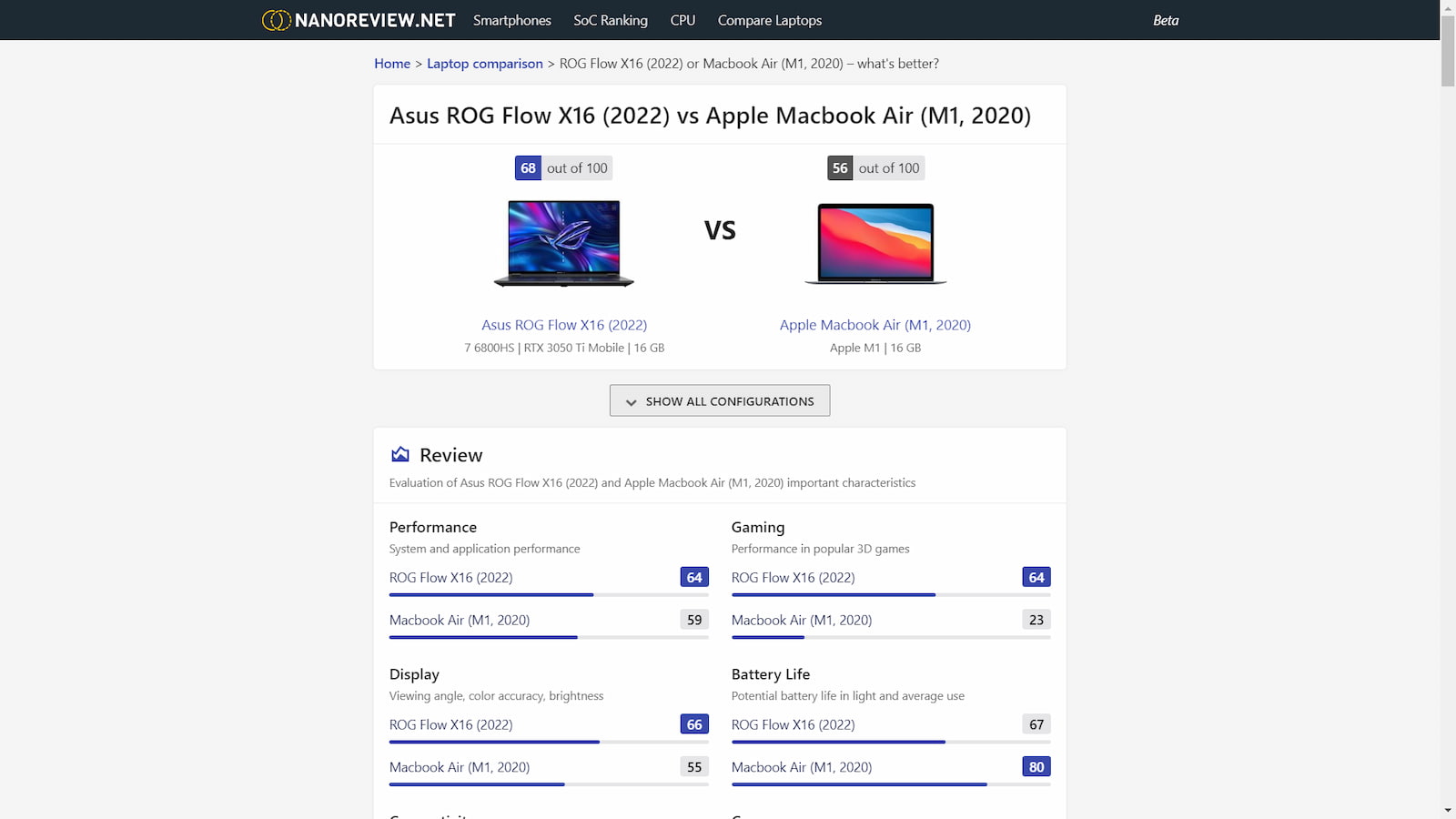Click the Beta label in header
This screenshot has width=1456, height=819.
click(x=1166, y=20)
